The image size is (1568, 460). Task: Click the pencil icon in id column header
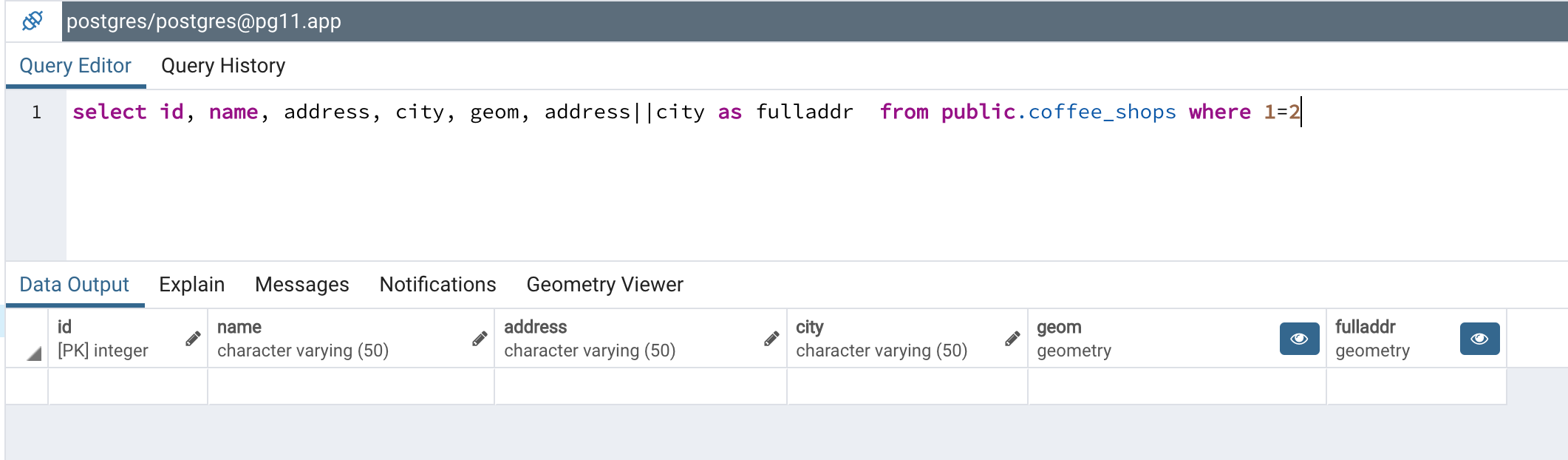(193, 339)
